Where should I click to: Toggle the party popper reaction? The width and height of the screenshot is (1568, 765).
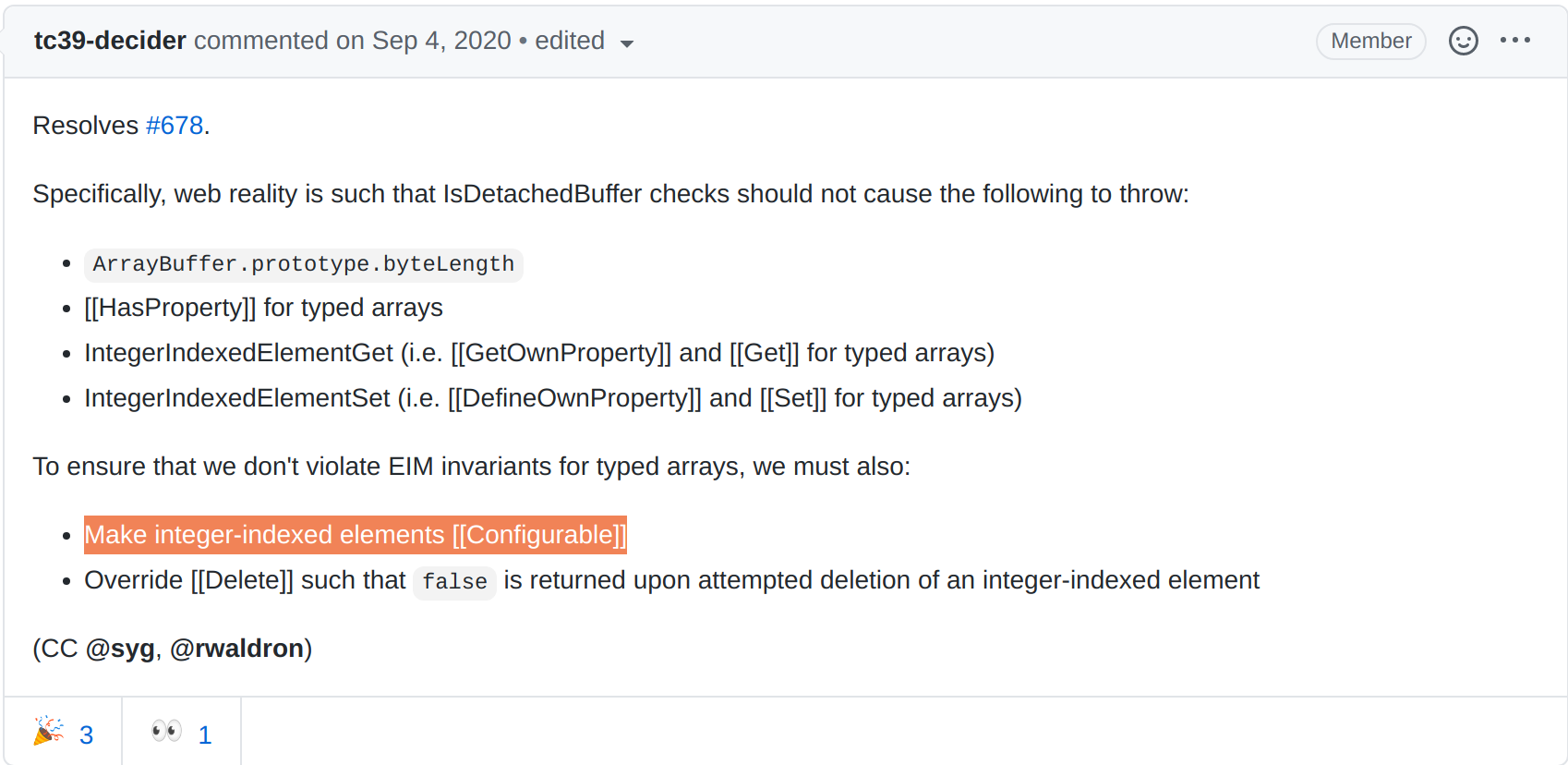pyautogui.click(x=63, y=734)
